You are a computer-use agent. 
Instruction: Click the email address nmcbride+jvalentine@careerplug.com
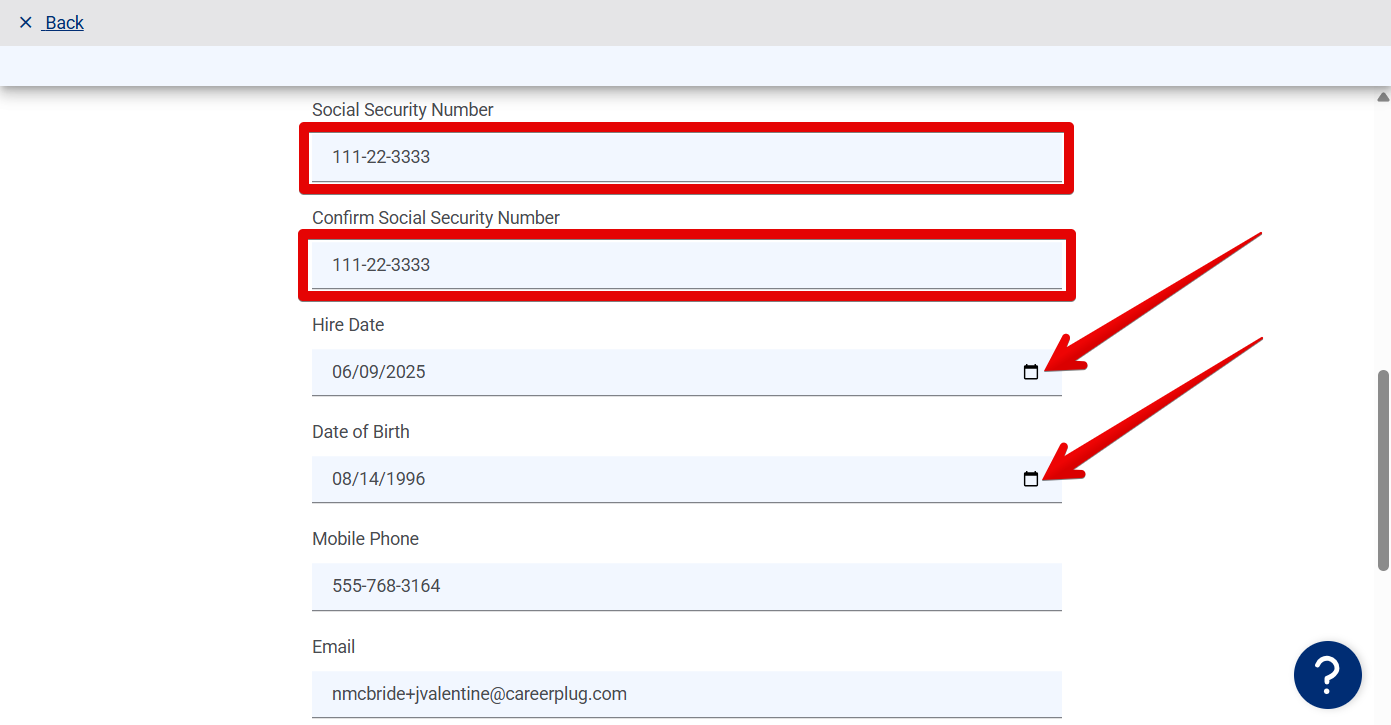tap(479, 693)
